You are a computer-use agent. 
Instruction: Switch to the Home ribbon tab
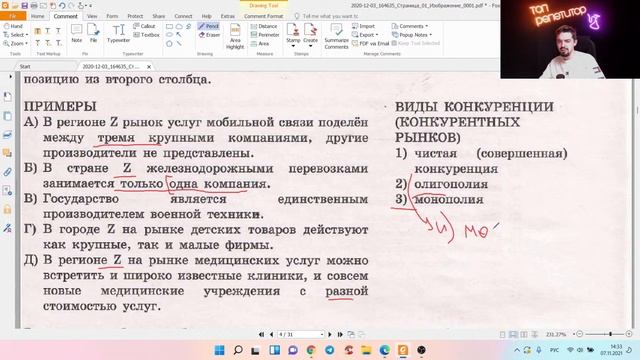pos(38,16)
